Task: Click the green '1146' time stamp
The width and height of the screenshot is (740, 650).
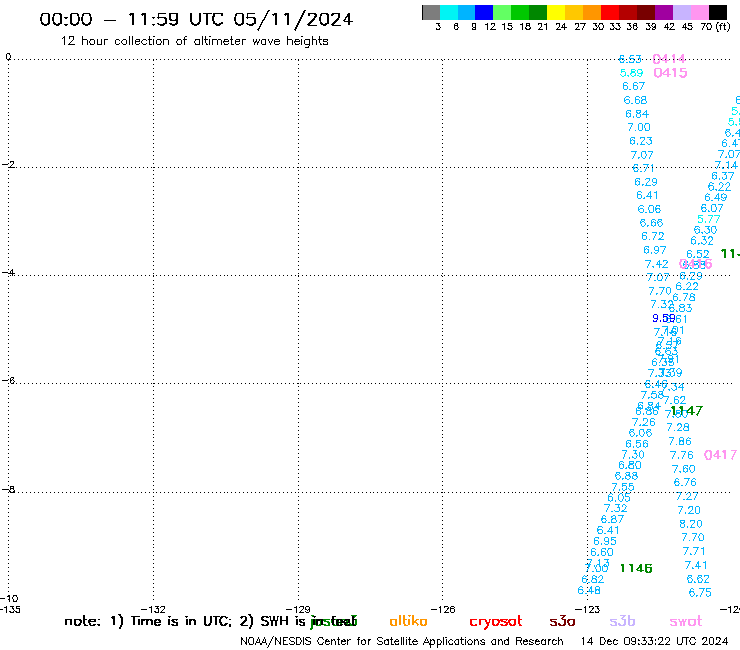Action: (636, 568)
